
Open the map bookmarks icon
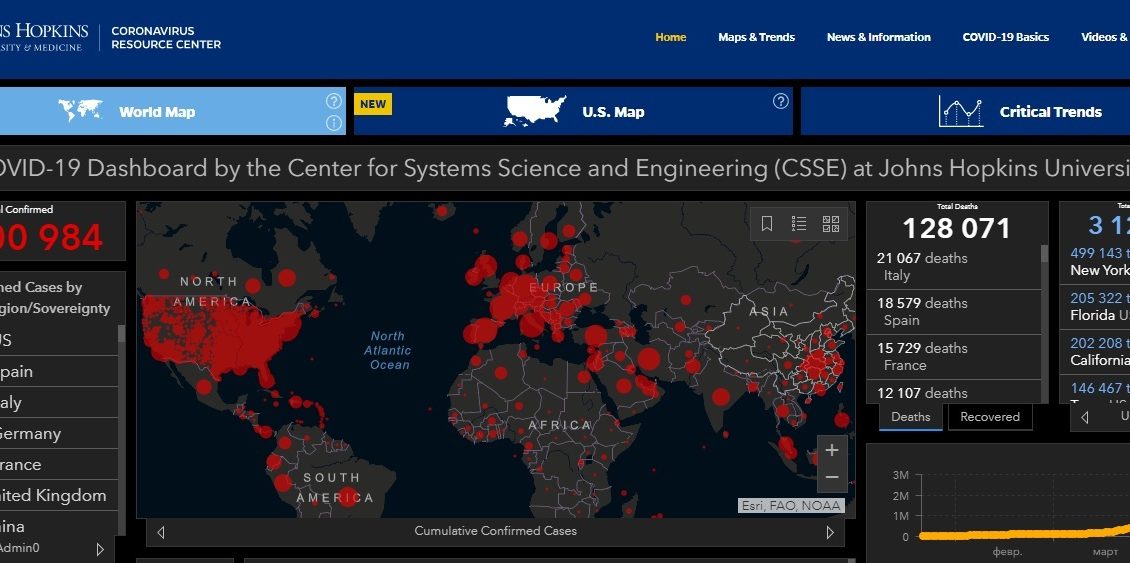point(767,224)
